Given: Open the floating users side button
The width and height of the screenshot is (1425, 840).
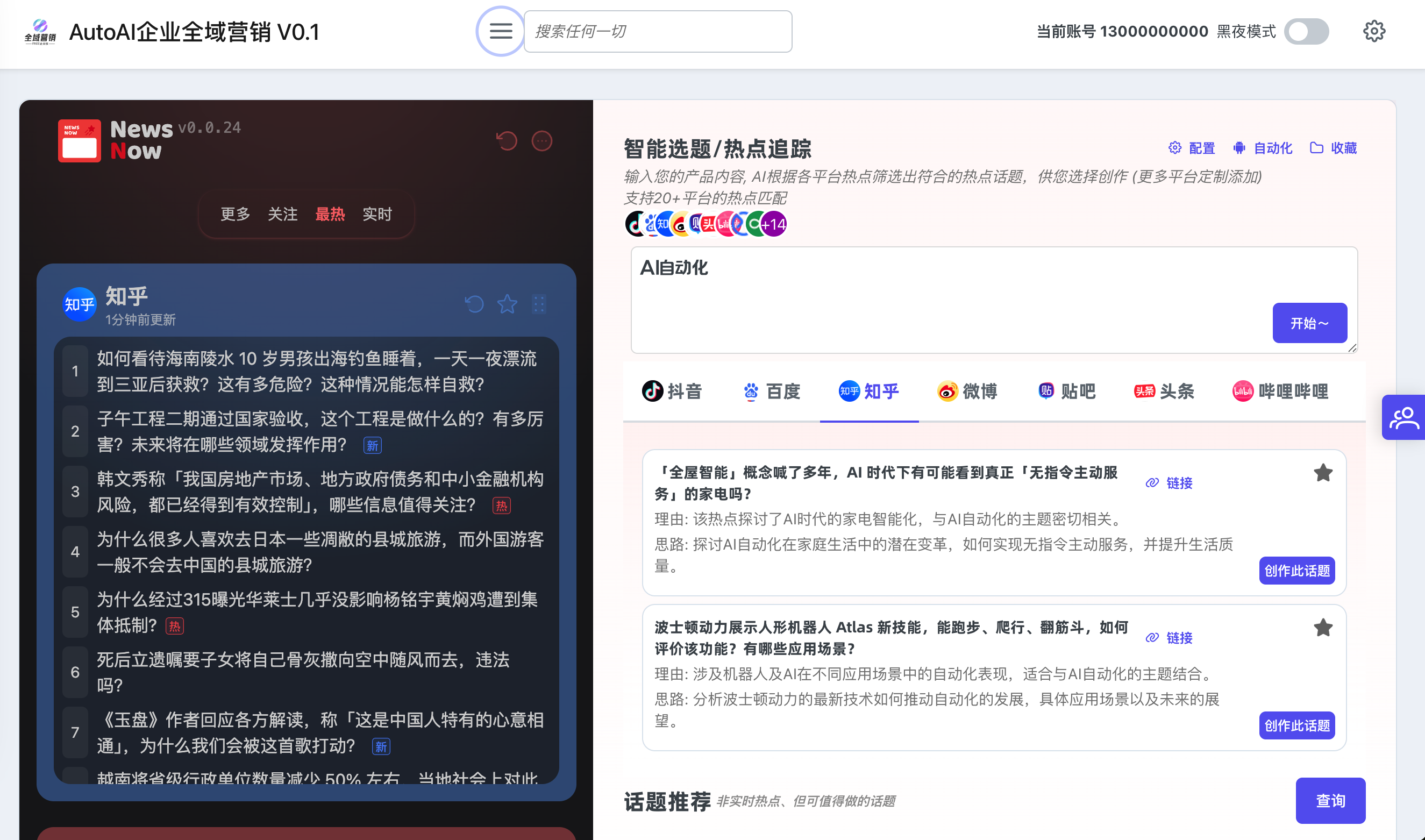Looking at the screenshot, I should pyautogui.click(x=1404, y=418).
